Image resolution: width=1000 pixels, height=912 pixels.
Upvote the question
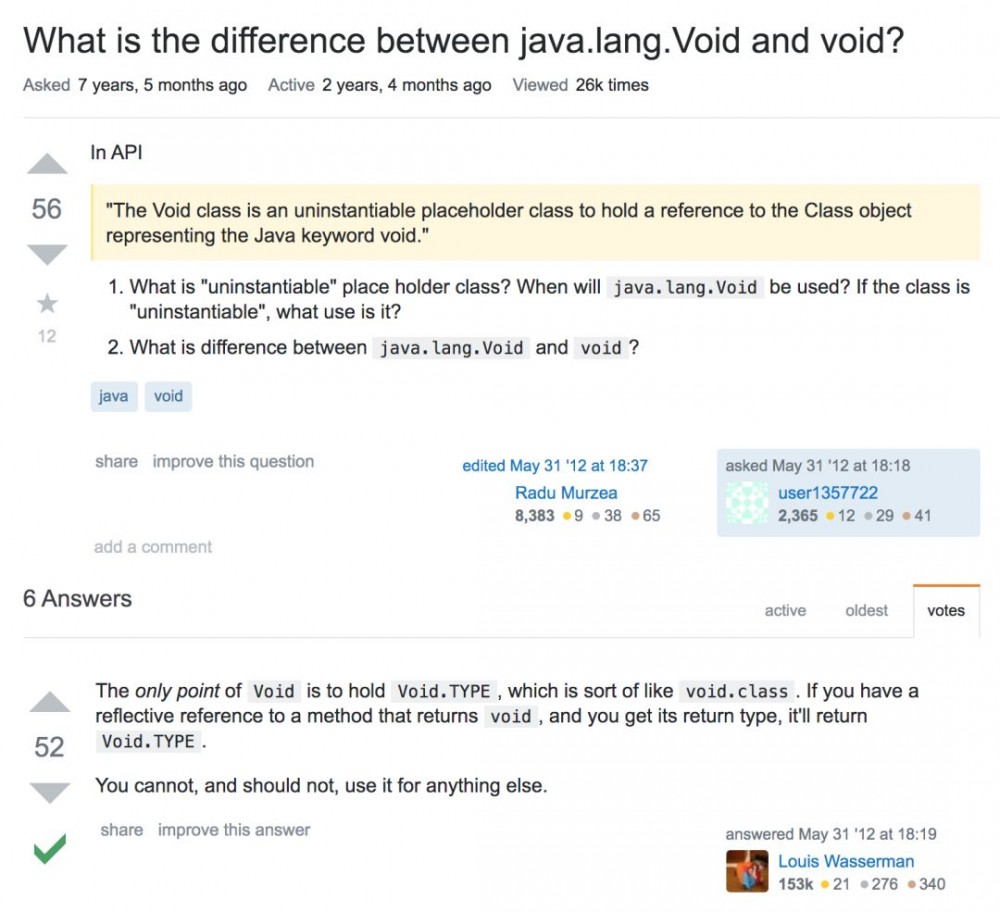(x=46, y=164)
